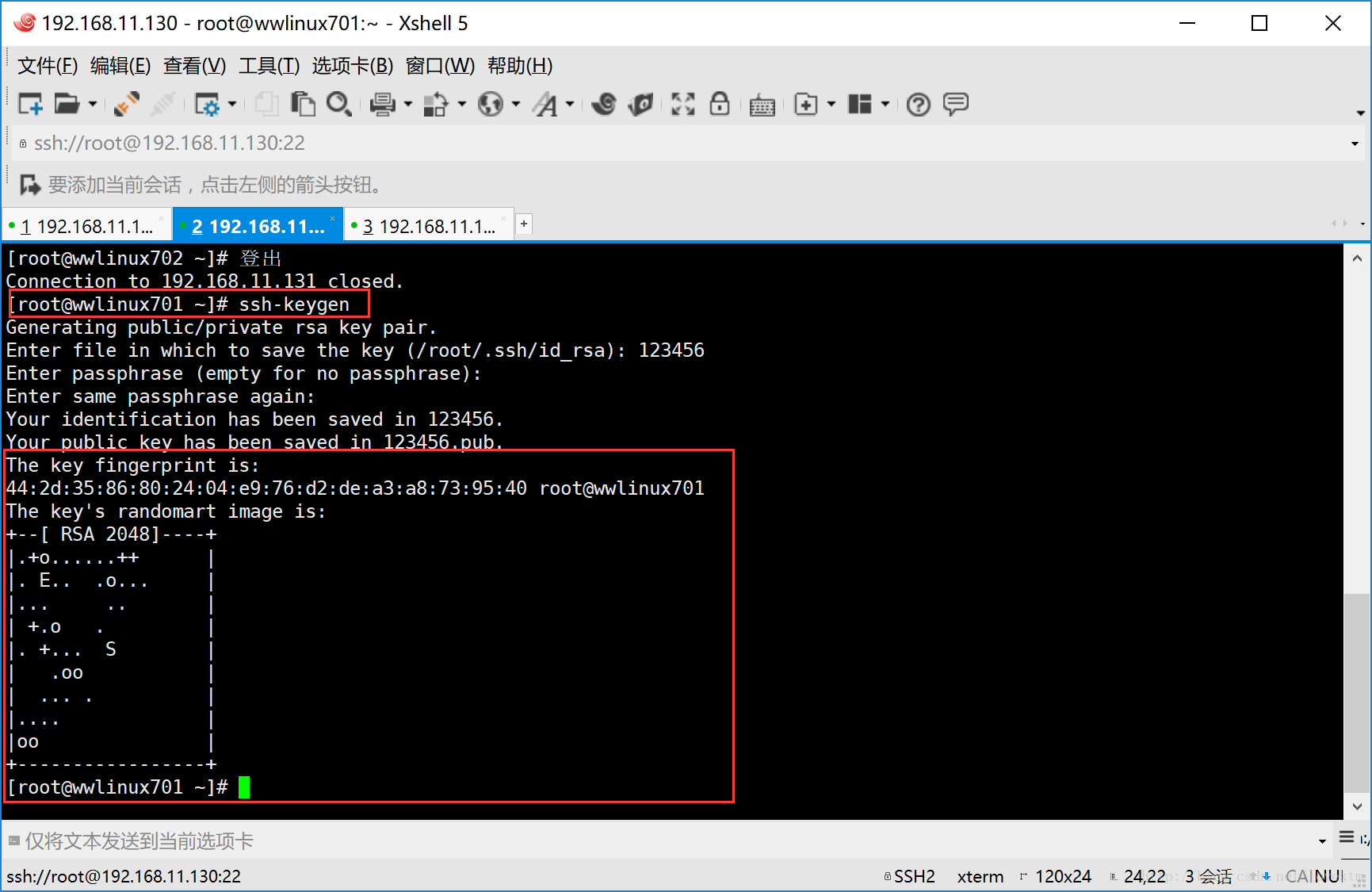Click the help question mark icon
1372x892 pixels.
coord(919,104)
